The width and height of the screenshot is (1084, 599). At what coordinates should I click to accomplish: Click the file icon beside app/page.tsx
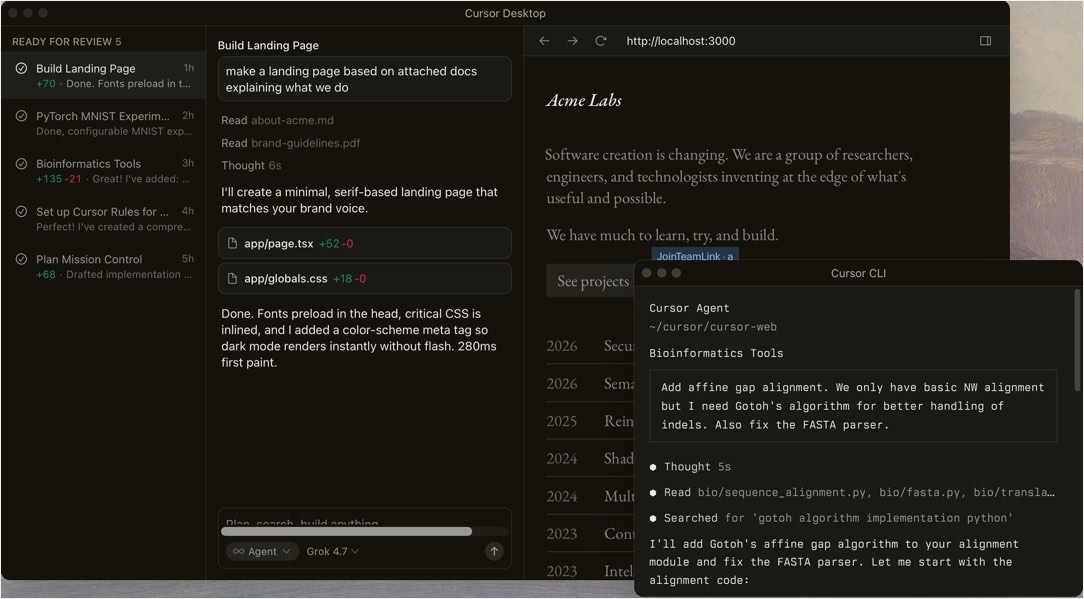point(232,243)
